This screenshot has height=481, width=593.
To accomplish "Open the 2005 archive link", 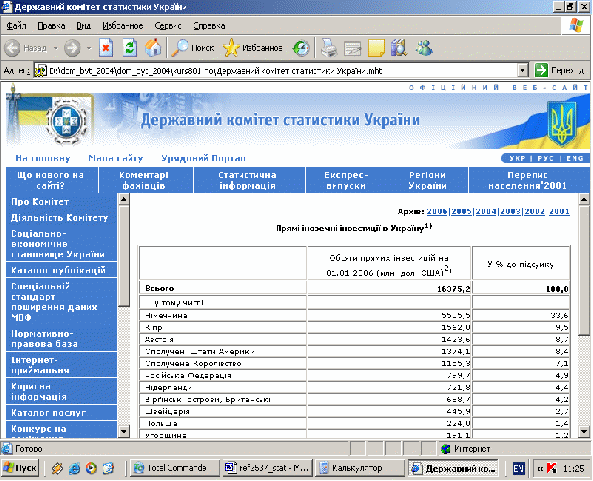I will pyautogui.click(x=461, y=211).
